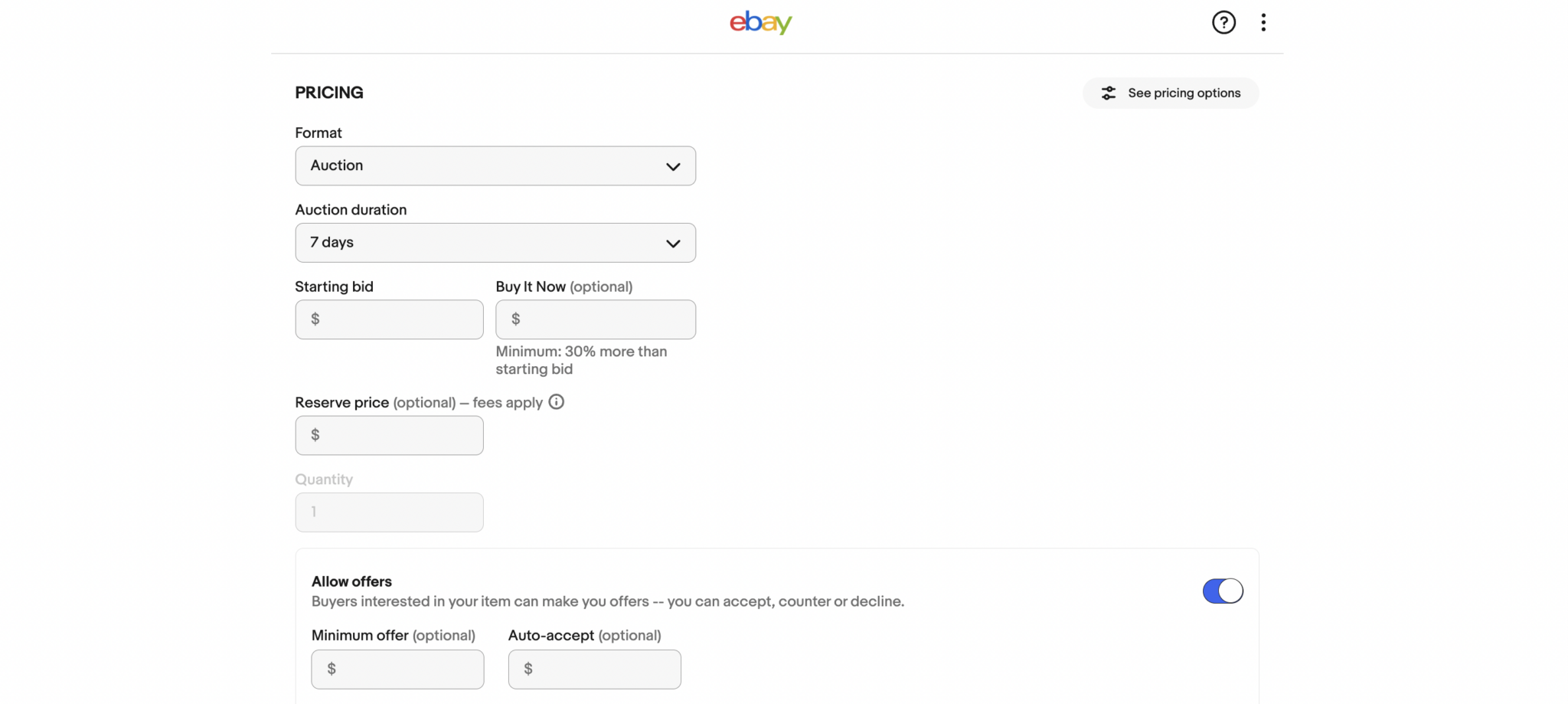This screenshot has width=1568, height=704.
Task: Click the dollar sign in the Auto-accept field
Action: click(528, 669)
